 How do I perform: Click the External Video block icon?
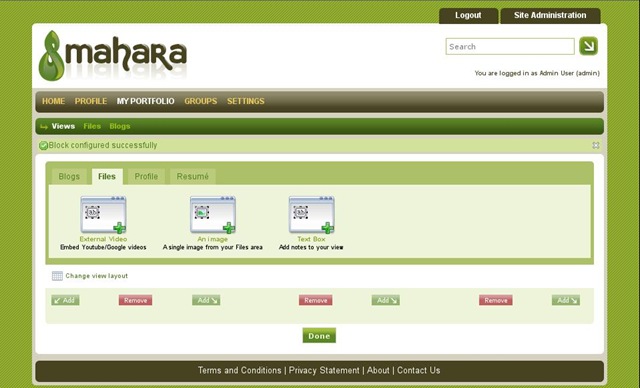click(x=103, y=215)
